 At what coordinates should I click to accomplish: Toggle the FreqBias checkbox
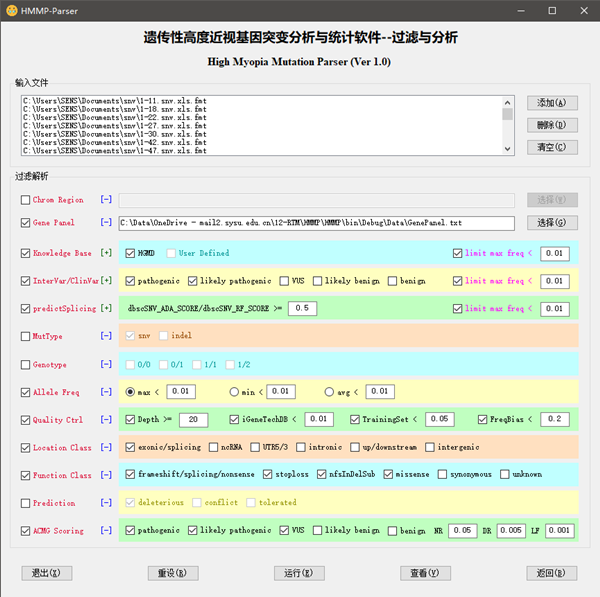482,419
